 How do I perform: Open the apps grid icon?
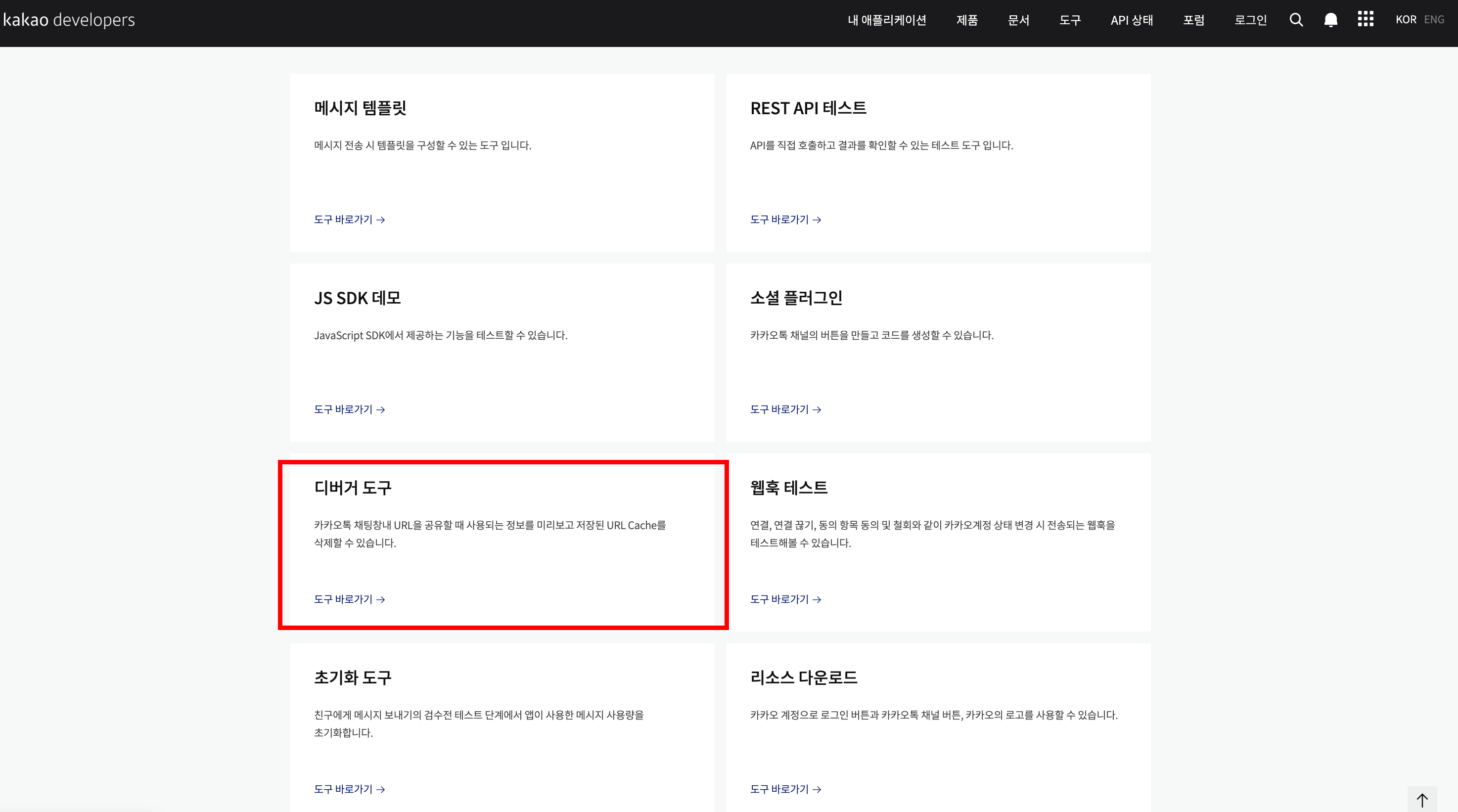click(1365, 19)
